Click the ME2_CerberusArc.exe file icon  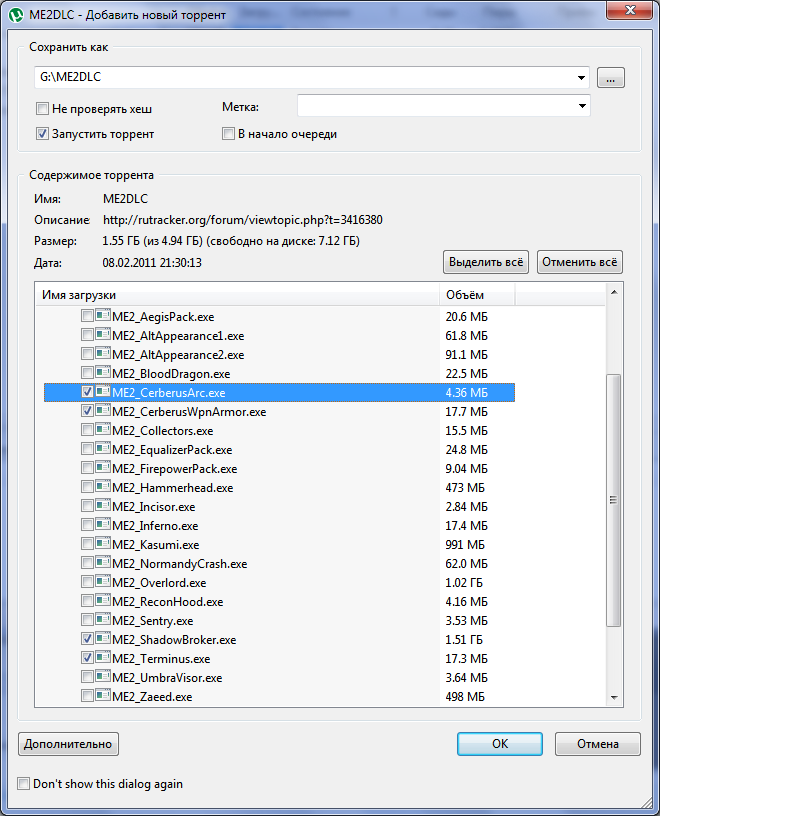pyautogui.click(x=103, y=392)
